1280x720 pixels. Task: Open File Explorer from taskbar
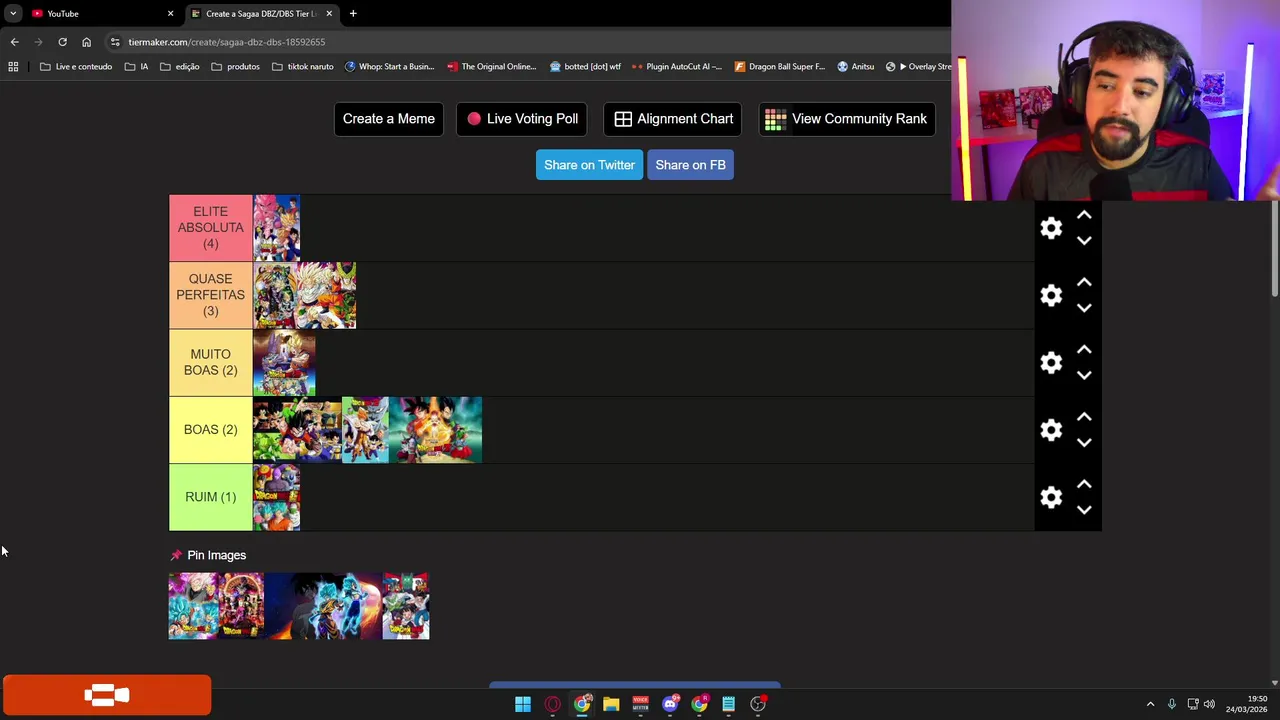click(x=611, y=704)
